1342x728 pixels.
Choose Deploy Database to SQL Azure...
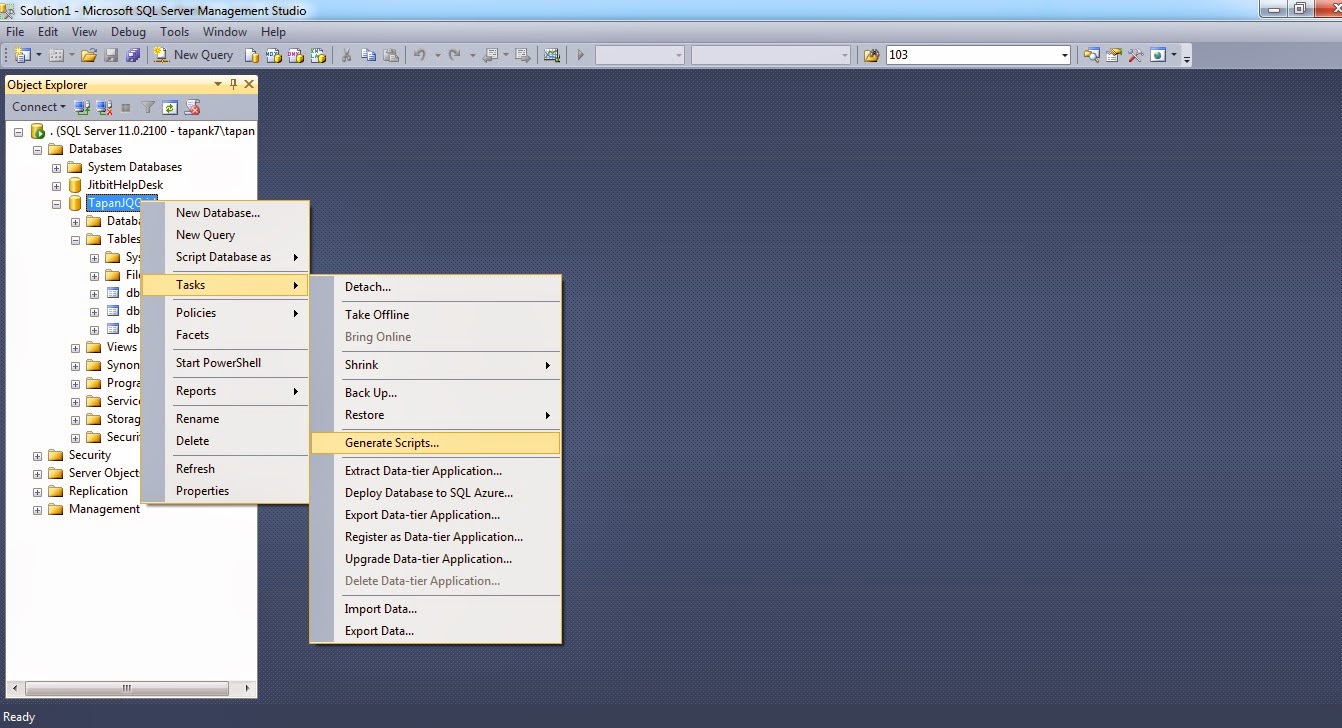[436, 493]
